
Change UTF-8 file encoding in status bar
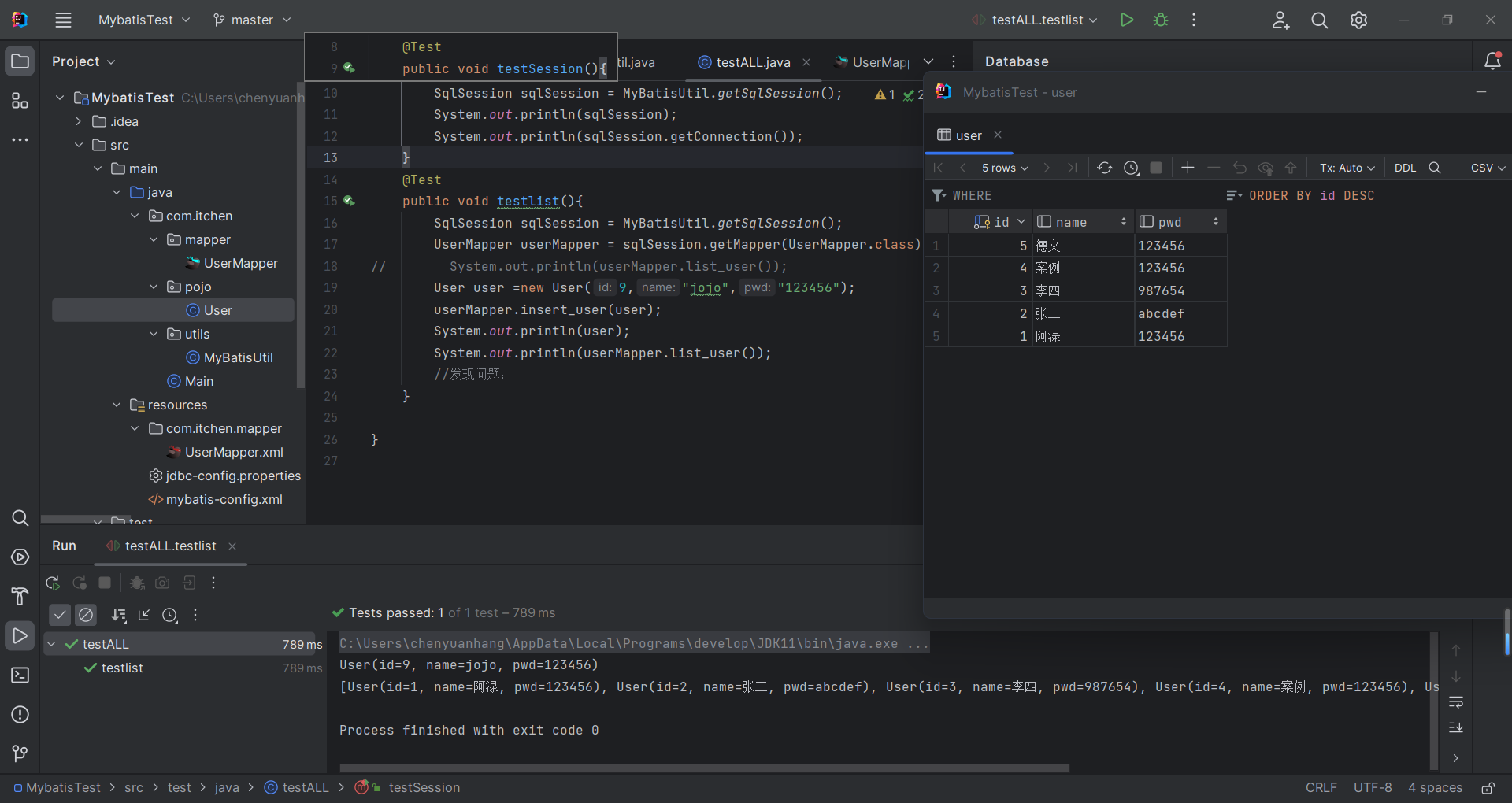pos(1373,788)
